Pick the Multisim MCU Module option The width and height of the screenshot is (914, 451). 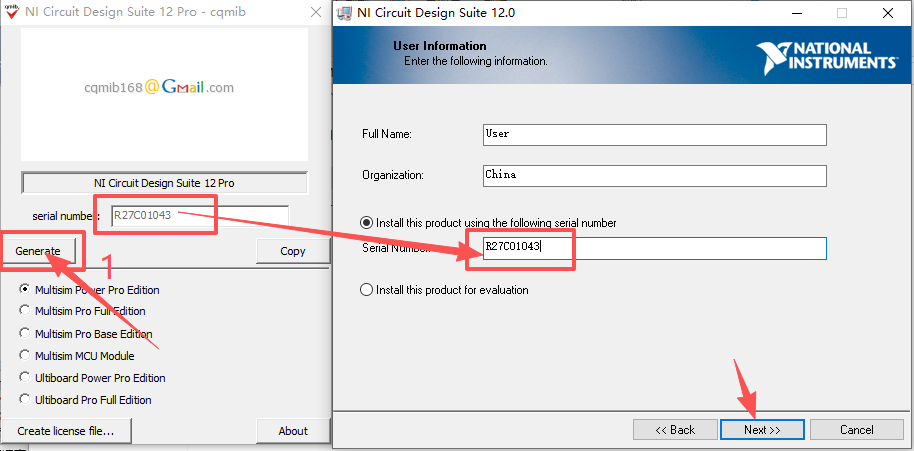25,355
